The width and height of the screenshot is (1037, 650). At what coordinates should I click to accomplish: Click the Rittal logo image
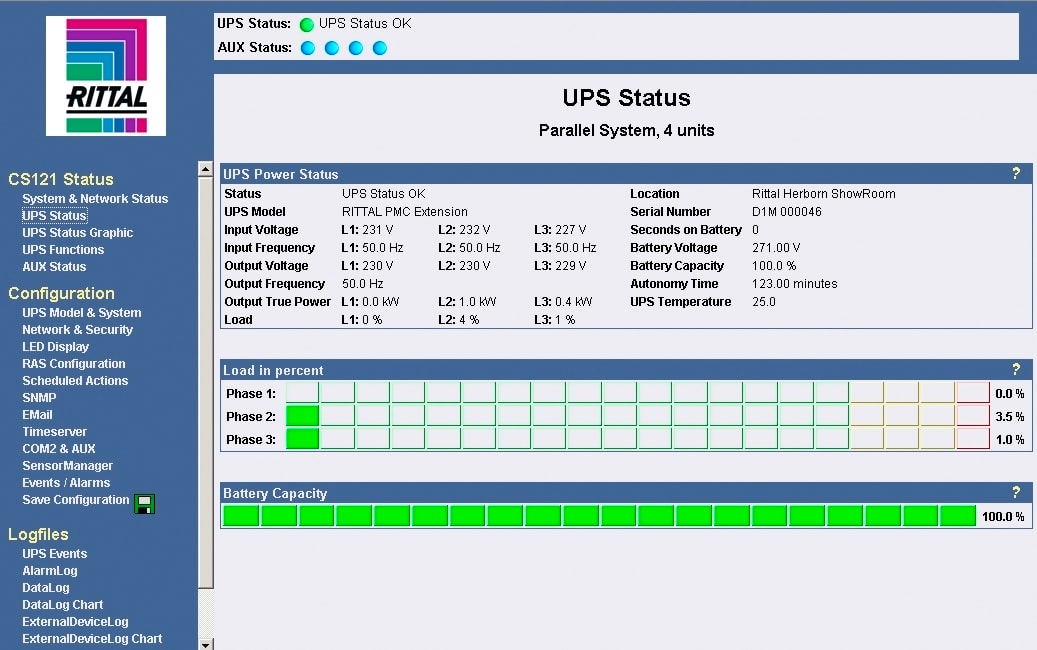point(106,76)
